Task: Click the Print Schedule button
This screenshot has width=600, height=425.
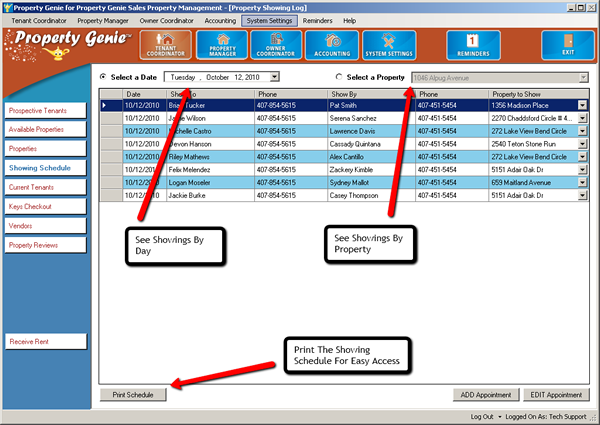Action: click(x=133, y=395)
